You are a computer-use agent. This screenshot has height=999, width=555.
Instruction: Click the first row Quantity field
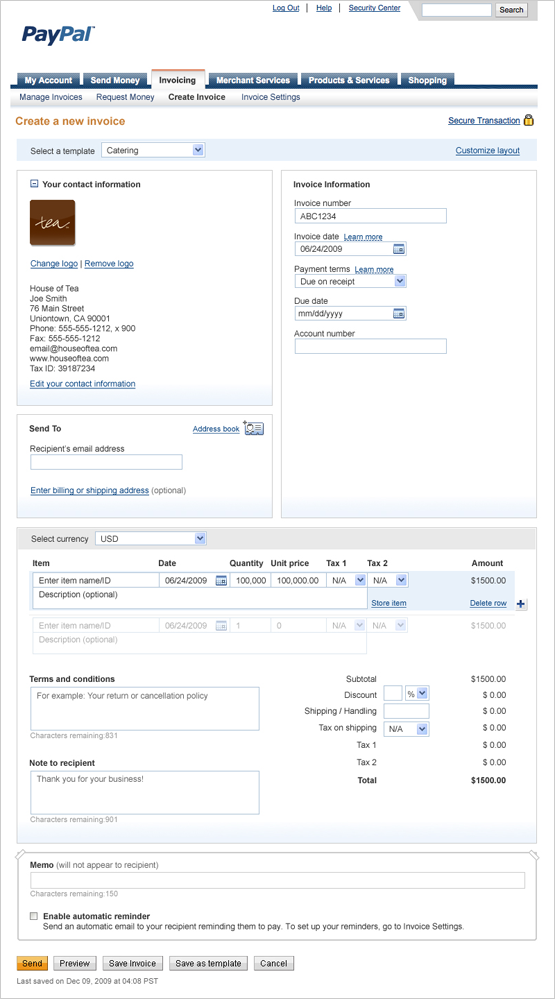click(250, 580)
